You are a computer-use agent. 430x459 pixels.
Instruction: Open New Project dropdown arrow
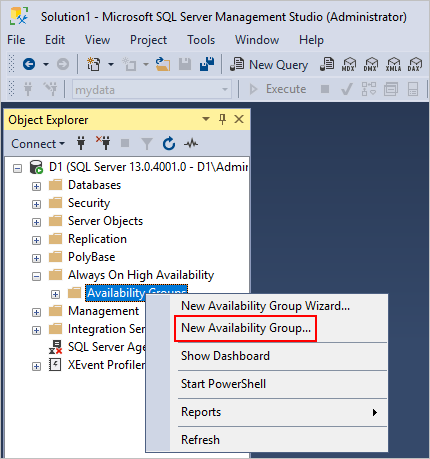tap(111, 64)
